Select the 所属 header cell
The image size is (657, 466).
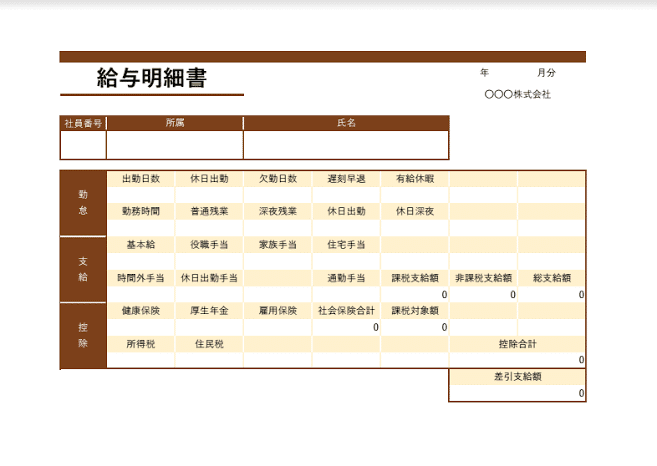(x=175, y=123)
